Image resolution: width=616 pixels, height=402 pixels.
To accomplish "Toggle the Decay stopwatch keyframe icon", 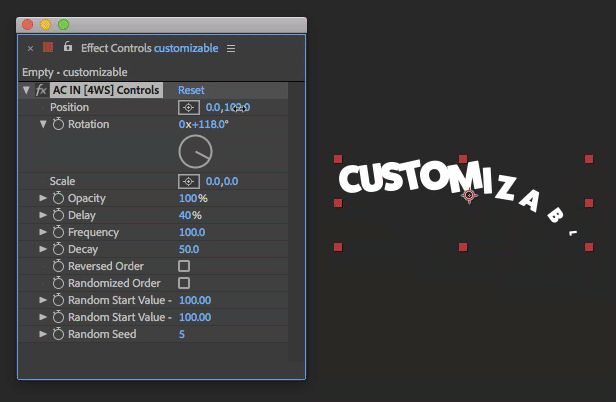I will (58, 249).
